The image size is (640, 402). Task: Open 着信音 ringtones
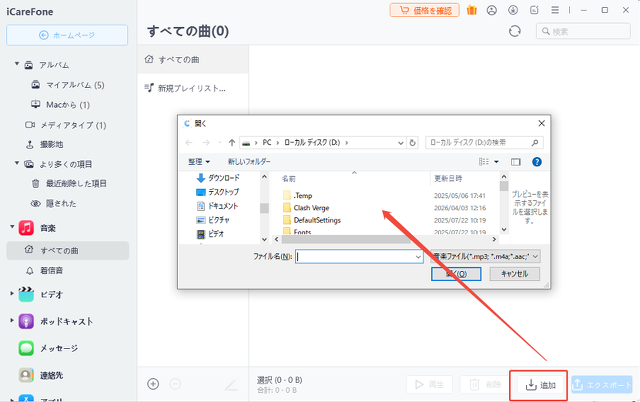click(x=44, y=270)
